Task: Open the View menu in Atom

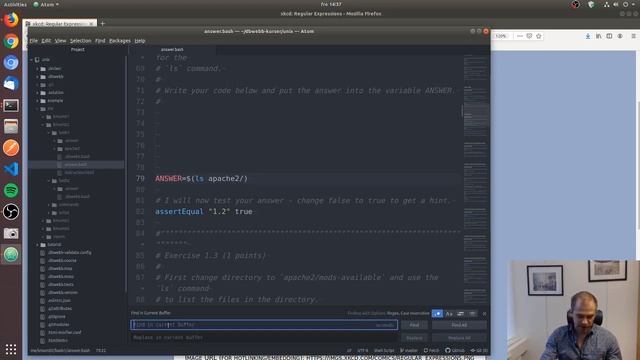Action: (x=60, y=41)
